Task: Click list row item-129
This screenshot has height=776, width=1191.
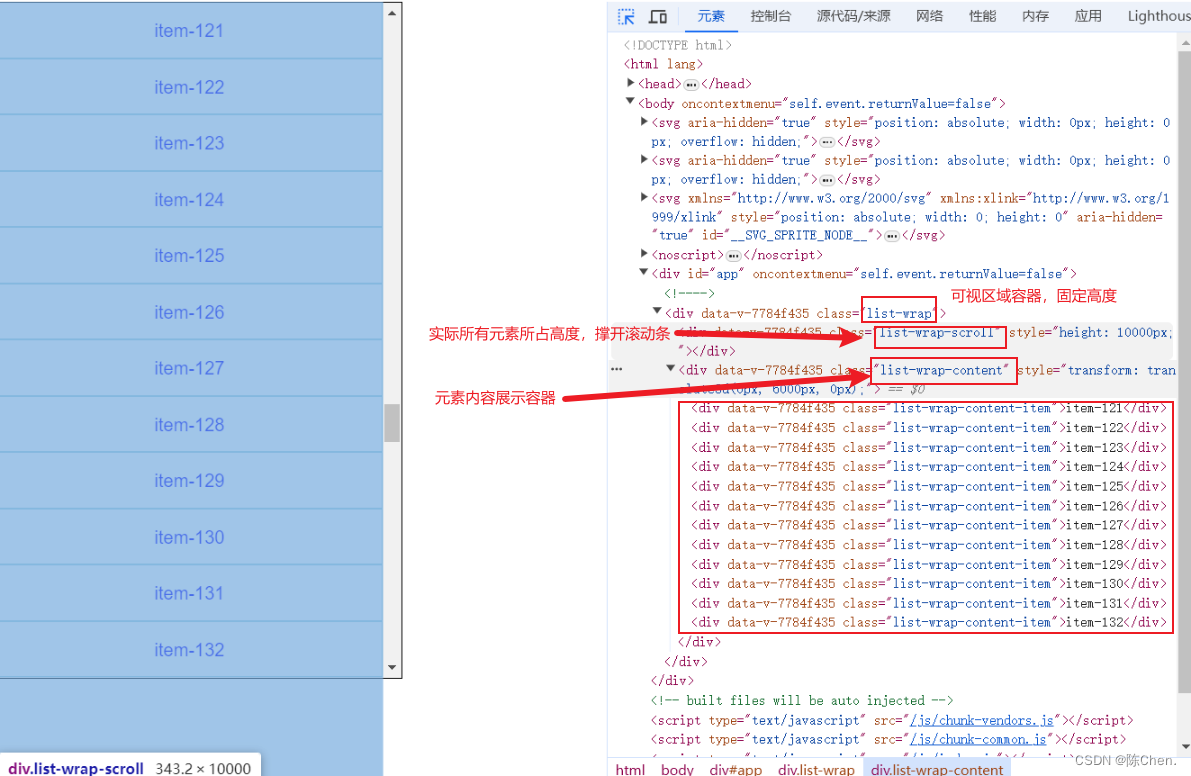Action: click(191, 481)
